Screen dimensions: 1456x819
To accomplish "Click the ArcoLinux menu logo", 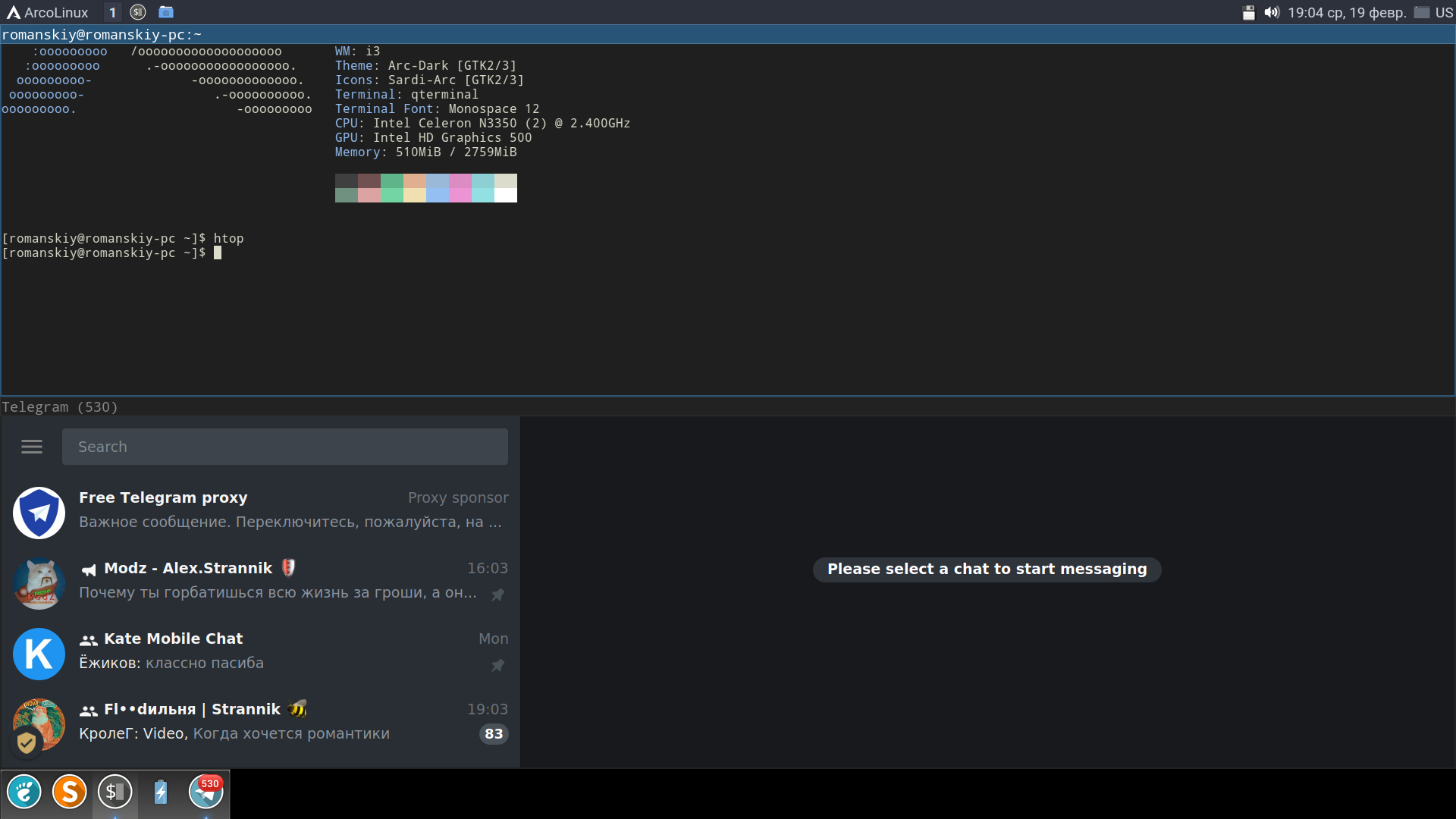I will (14, 12).
